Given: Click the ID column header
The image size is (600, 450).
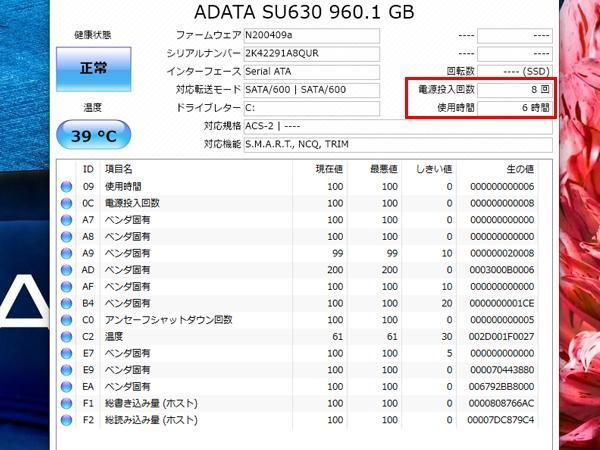Looking at the screenshot, I should (x=88, y=169).
